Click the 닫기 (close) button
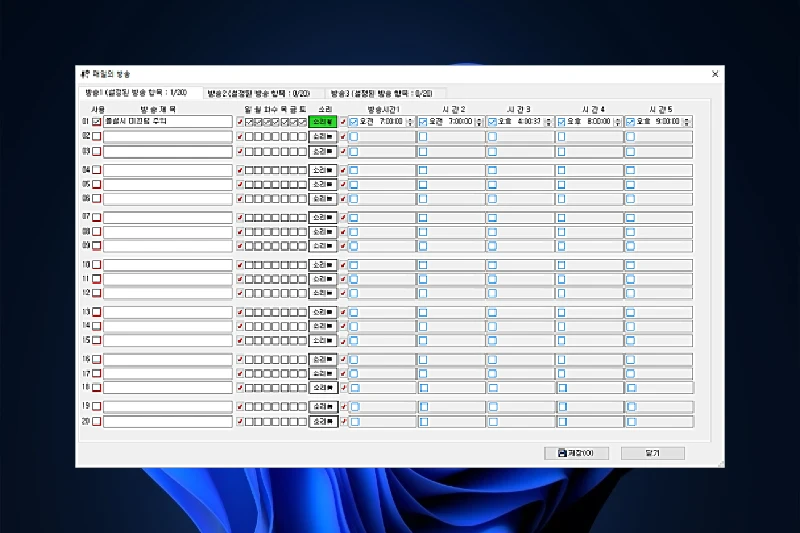The width and height of the screenshot is (800, 533). [652, 453]
